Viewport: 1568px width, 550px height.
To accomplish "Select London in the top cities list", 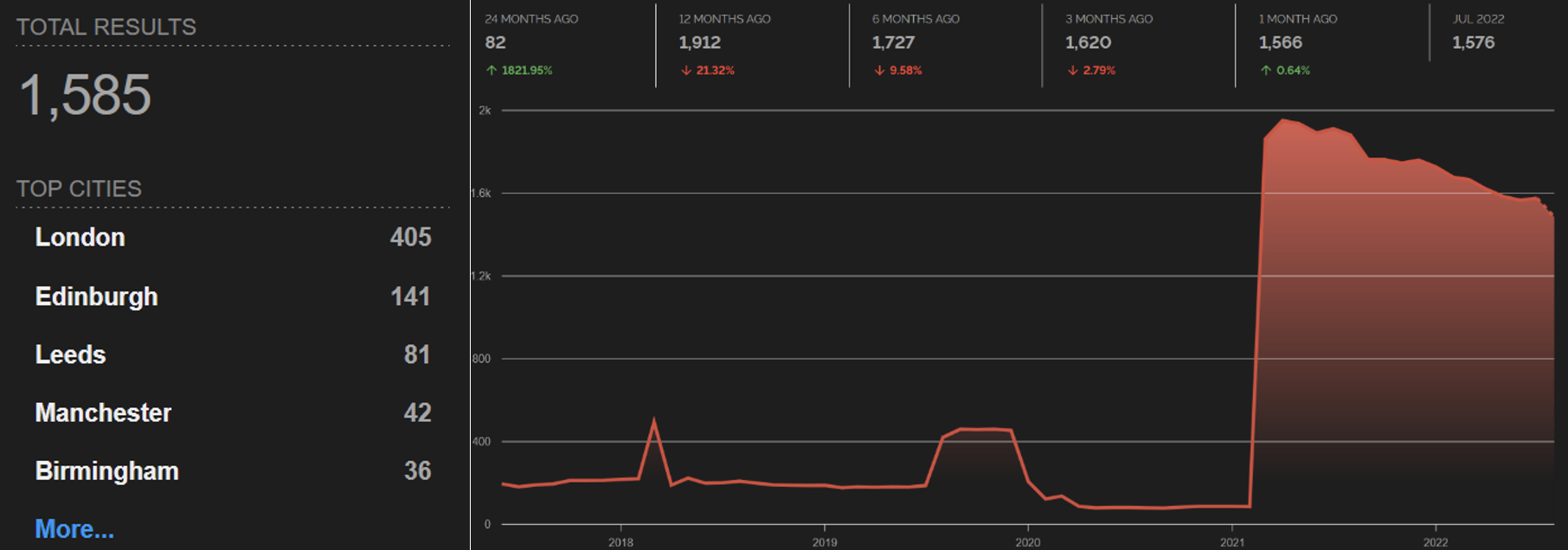I will (x=80, y=237).
